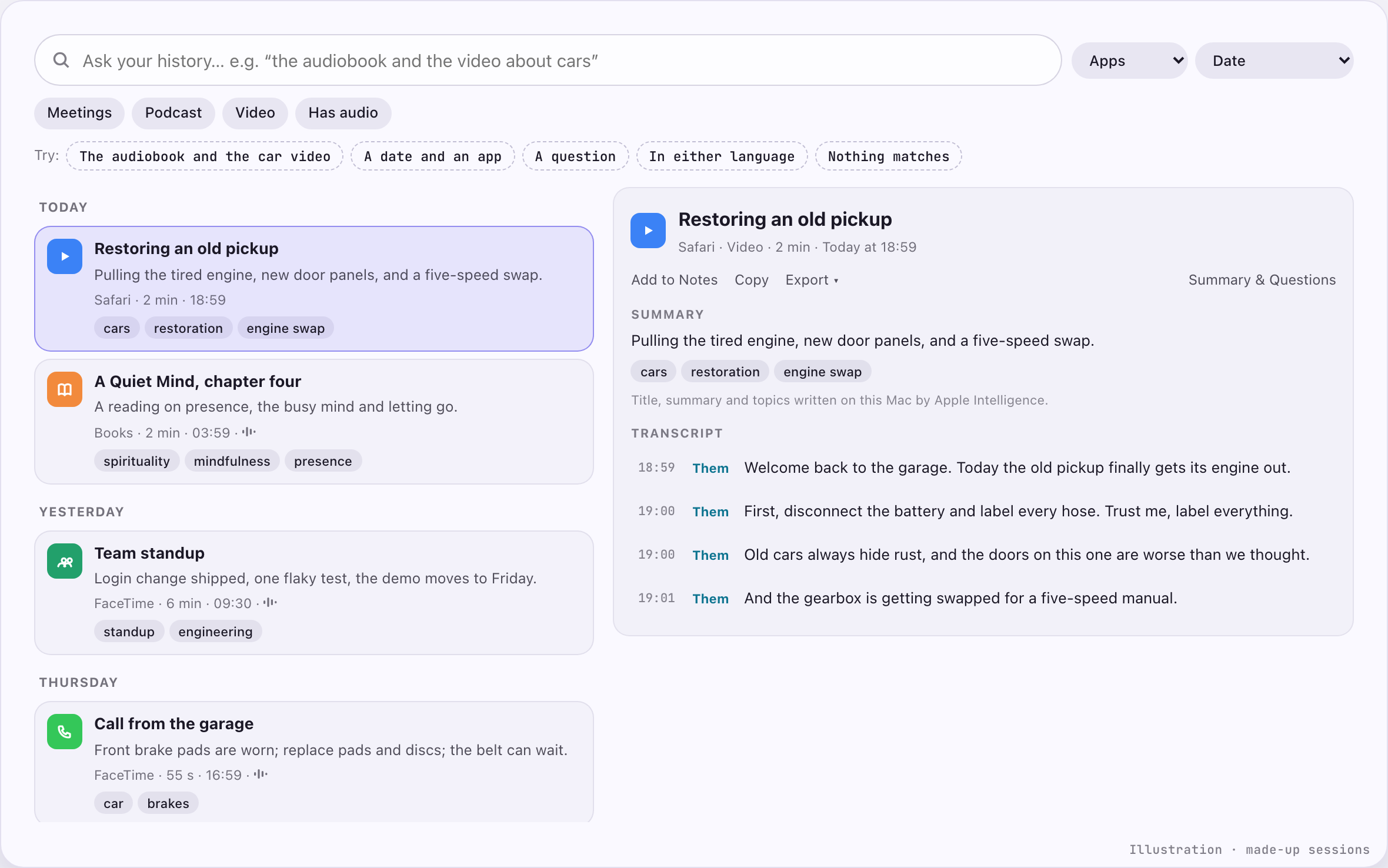
Task: Click the 'engine swap' tag on the pickup card
Action: pyautogui.click(x=286, y=328)
